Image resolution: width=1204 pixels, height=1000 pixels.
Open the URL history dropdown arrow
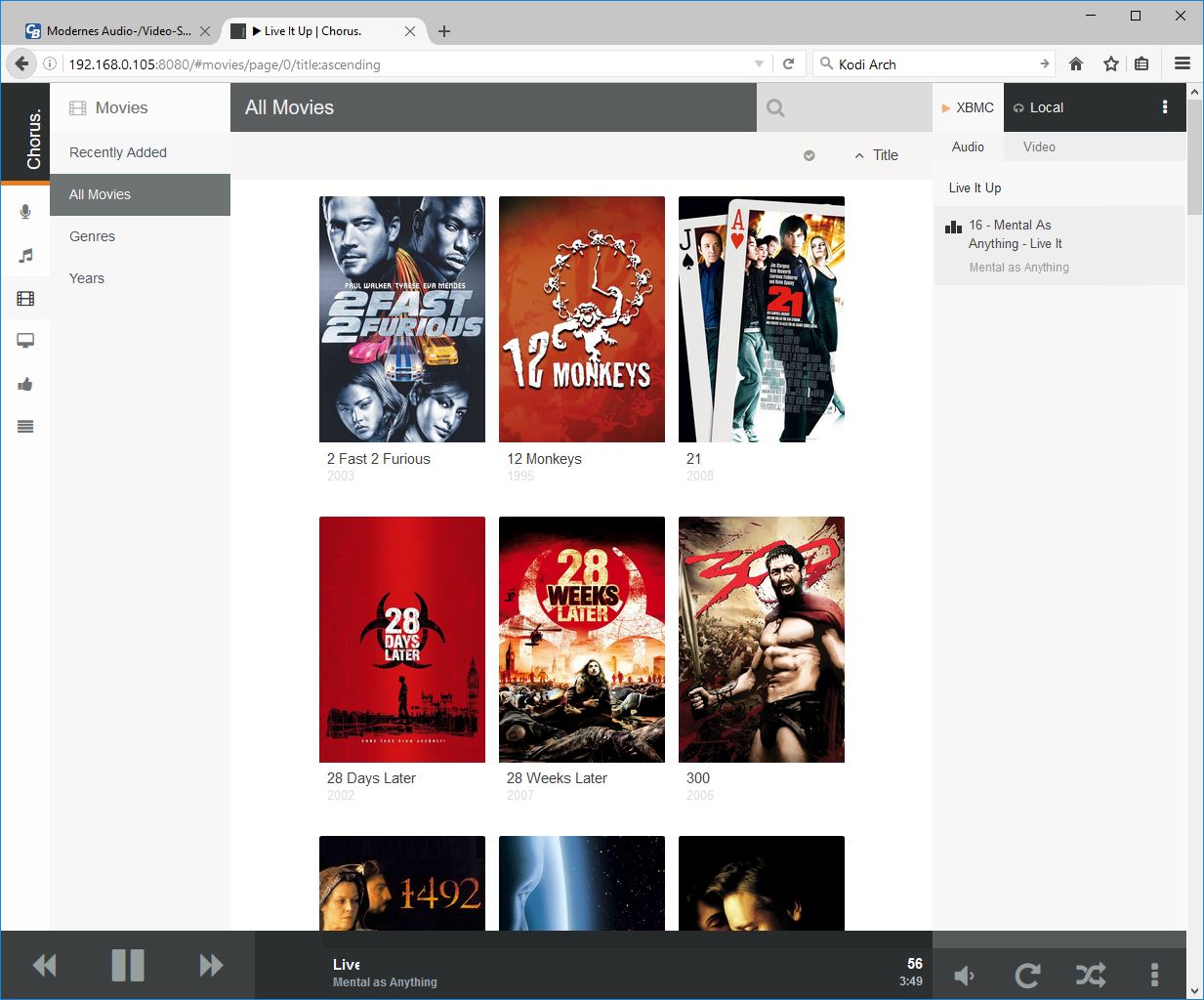point(759,63)
